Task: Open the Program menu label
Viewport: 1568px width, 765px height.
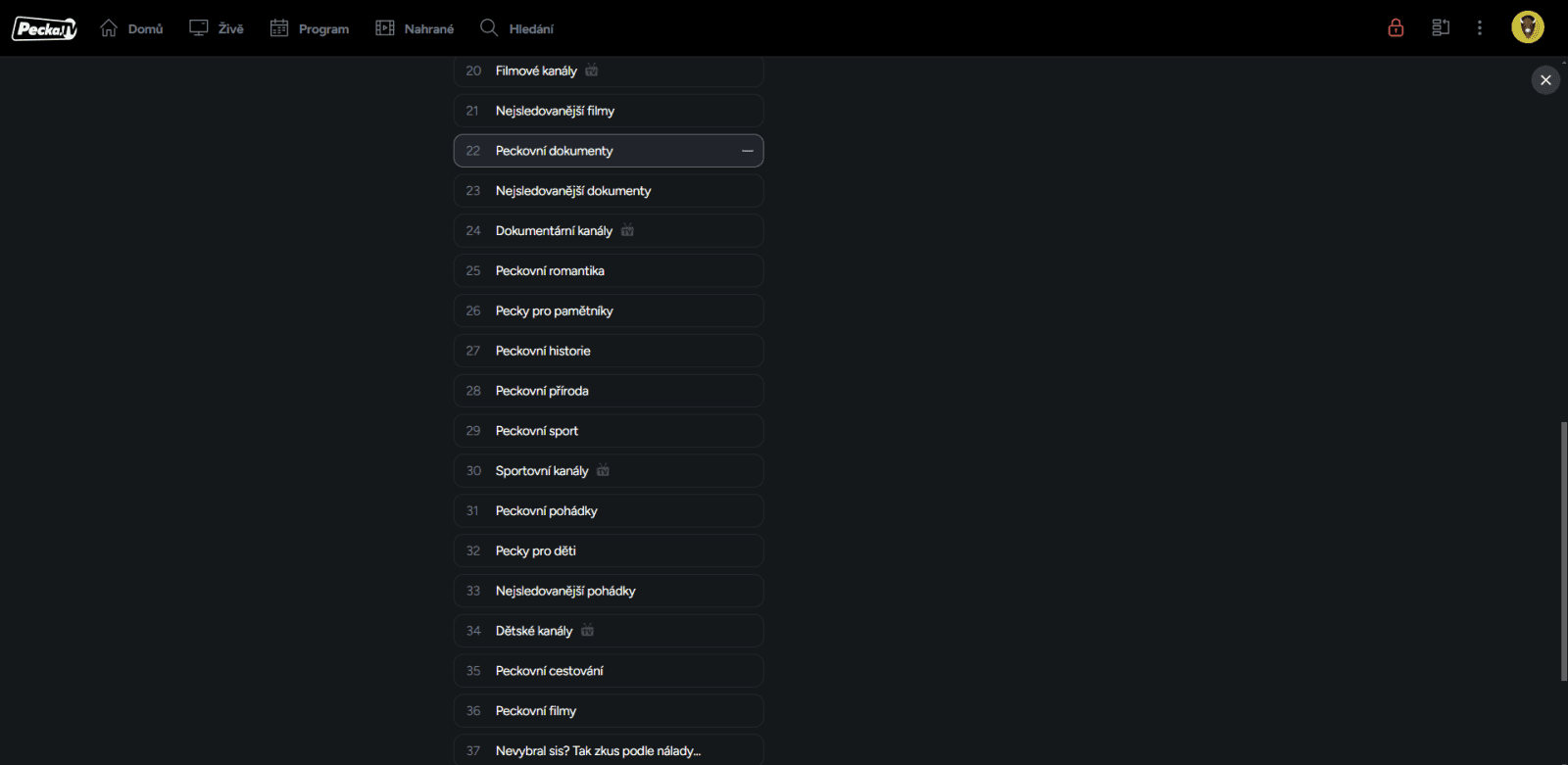Action: click(x=323, y=29)
